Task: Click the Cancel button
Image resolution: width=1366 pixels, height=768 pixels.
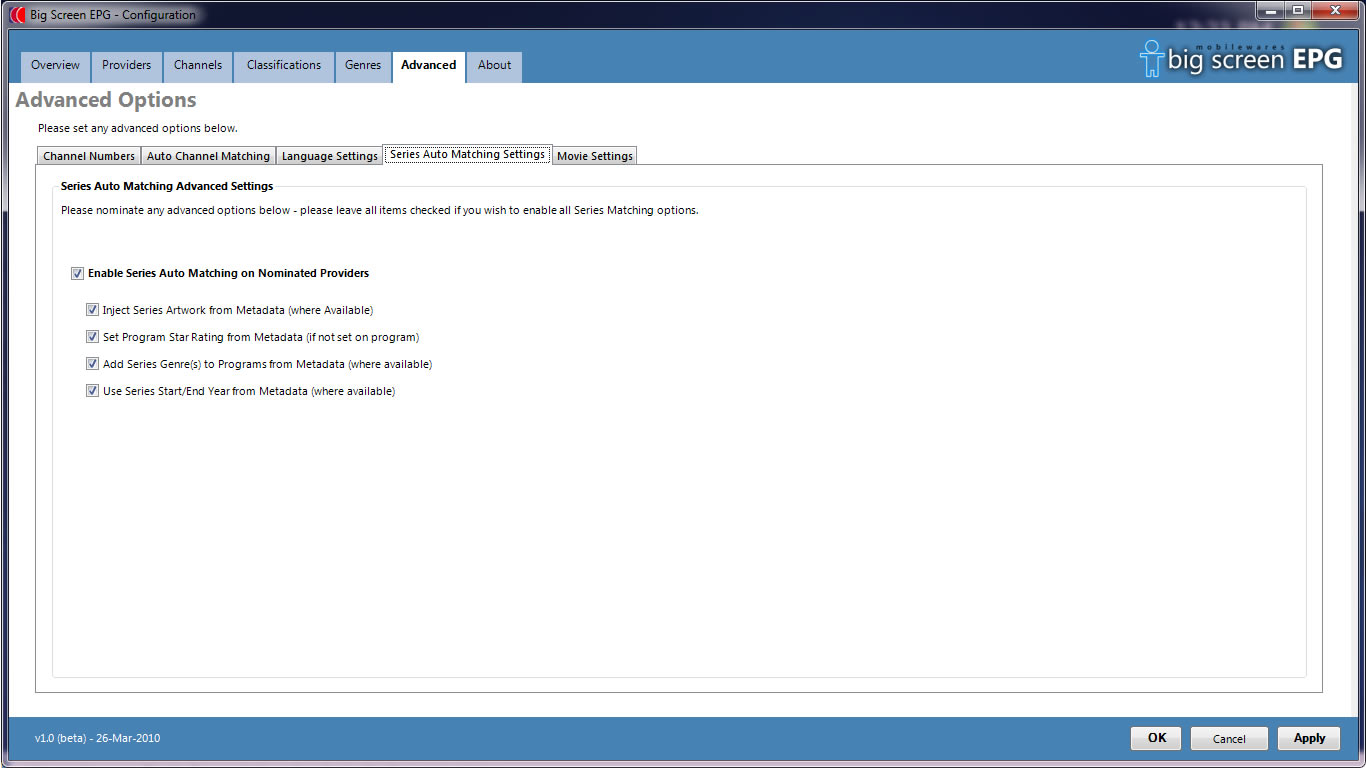Action: [1229, 738]
